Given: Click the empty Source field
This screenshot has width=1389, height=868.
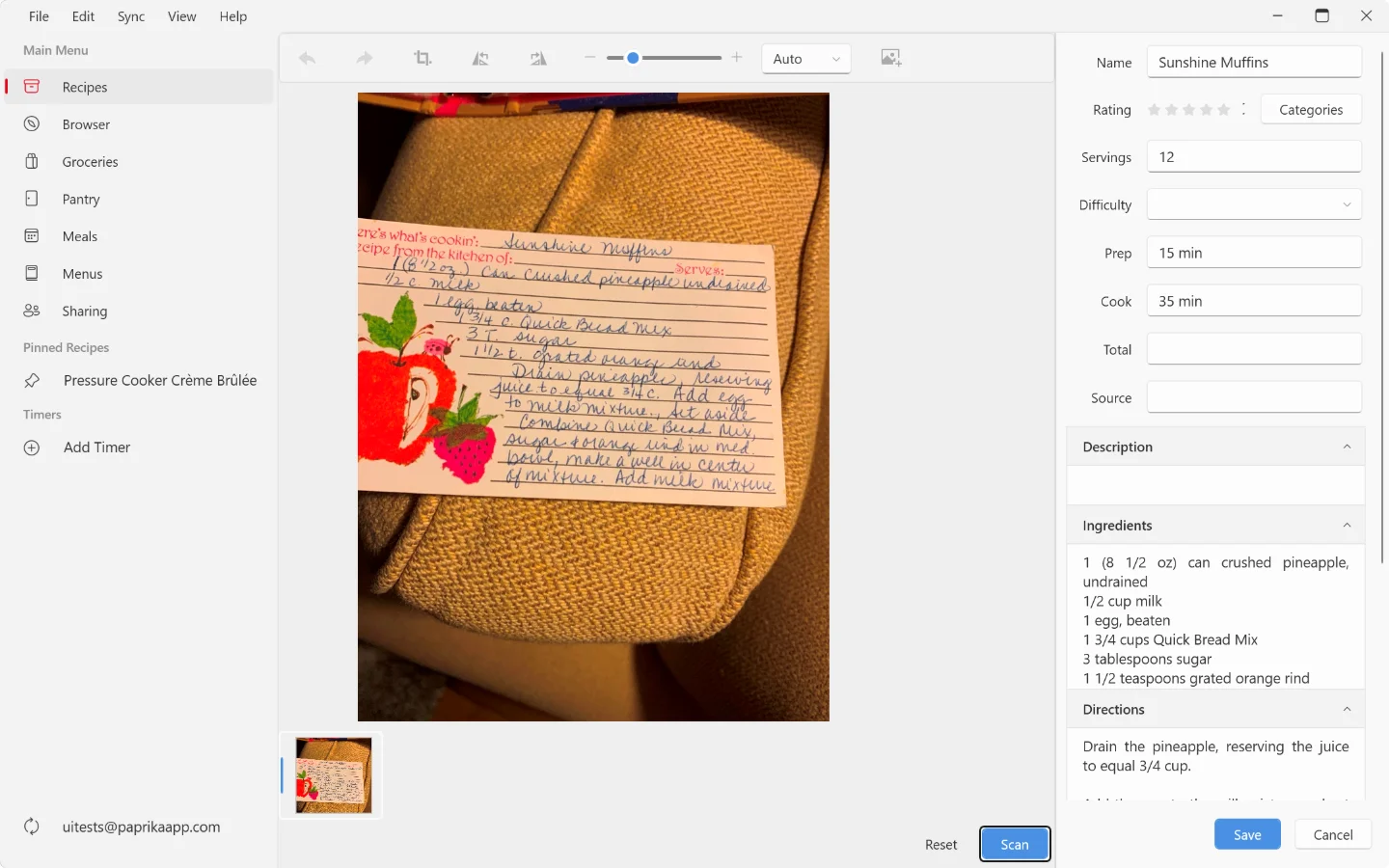Looking at the screenshot, I should (x=1254, y=397).
